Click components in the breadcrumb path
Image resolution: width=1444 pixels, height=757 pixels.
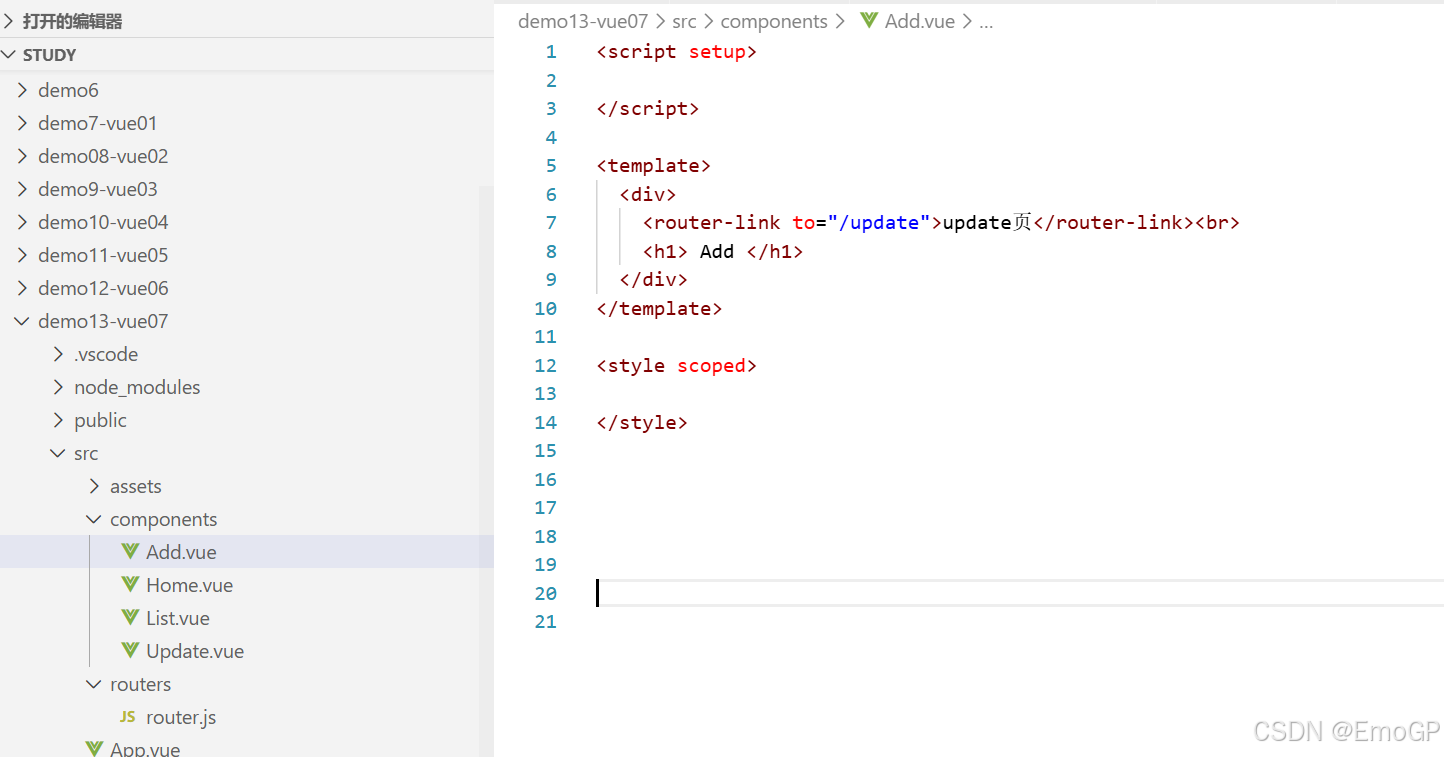point(774,21)
